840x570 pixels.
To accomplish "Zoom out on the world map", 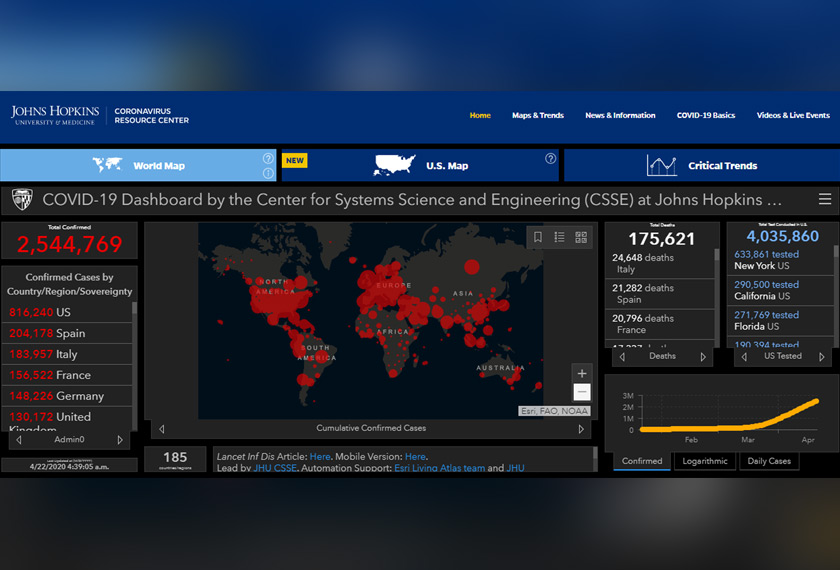I will (x=582, y=393).
